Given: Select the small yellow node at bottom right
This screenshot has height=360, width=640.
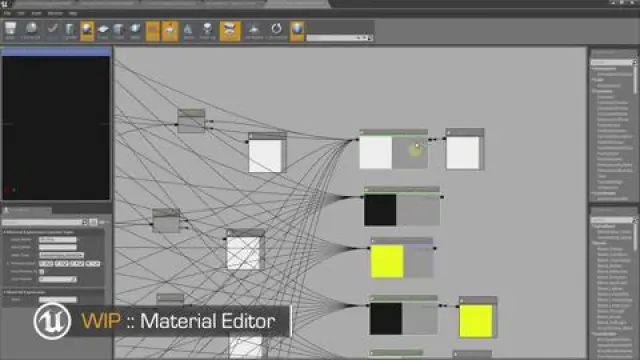Looking at the screenshot, I should pos(476,321).
